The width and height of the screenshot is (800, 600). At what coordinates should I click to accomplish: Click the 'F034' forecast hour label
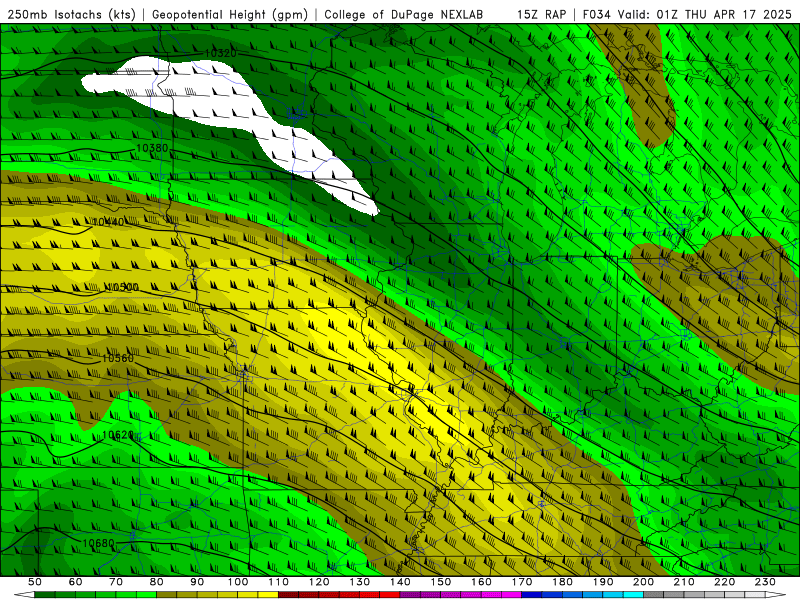(596, 15)
